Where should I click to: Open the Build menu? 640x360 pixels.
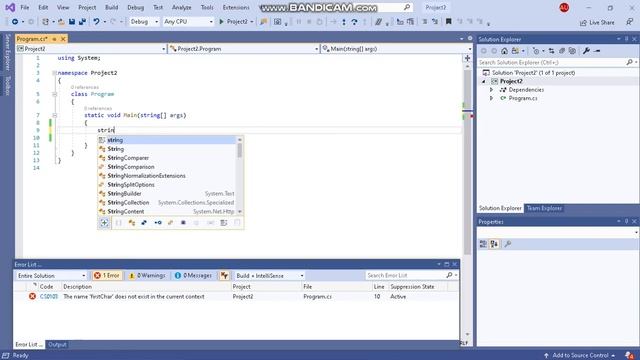(x=111, y=7)
